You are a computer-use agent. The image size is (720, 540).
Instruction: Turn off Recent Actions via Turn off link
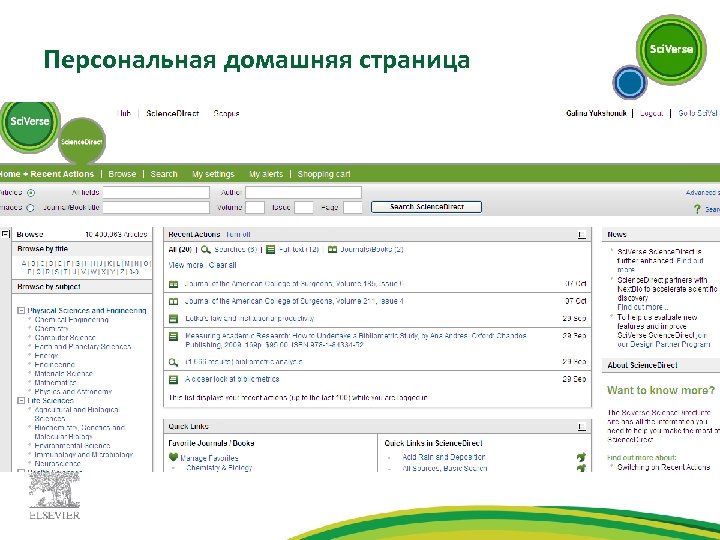[238, 234]
